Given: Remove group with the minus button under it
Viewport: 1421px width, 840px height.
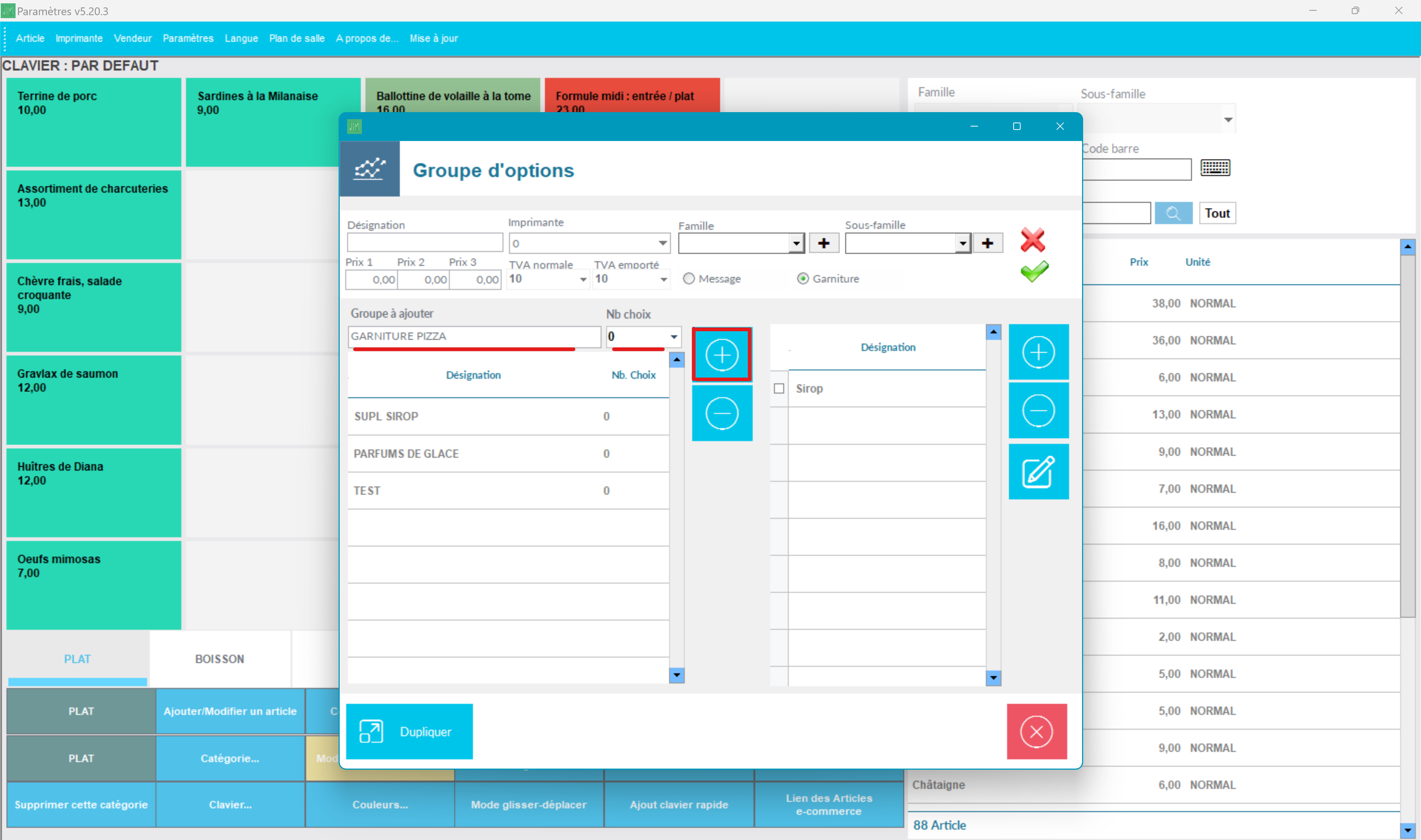Looking at the screenshot, I should point(722,413).
